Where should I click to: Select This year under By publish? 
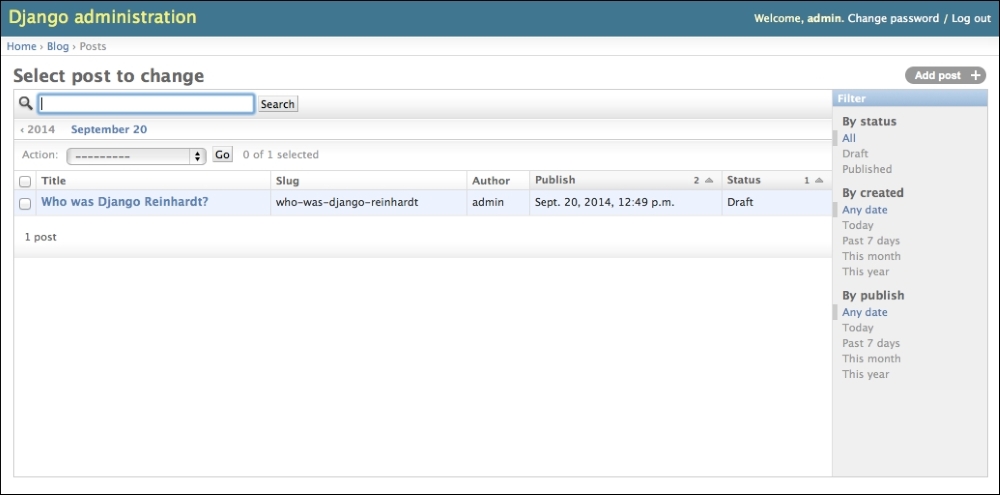tap(865, 374)
